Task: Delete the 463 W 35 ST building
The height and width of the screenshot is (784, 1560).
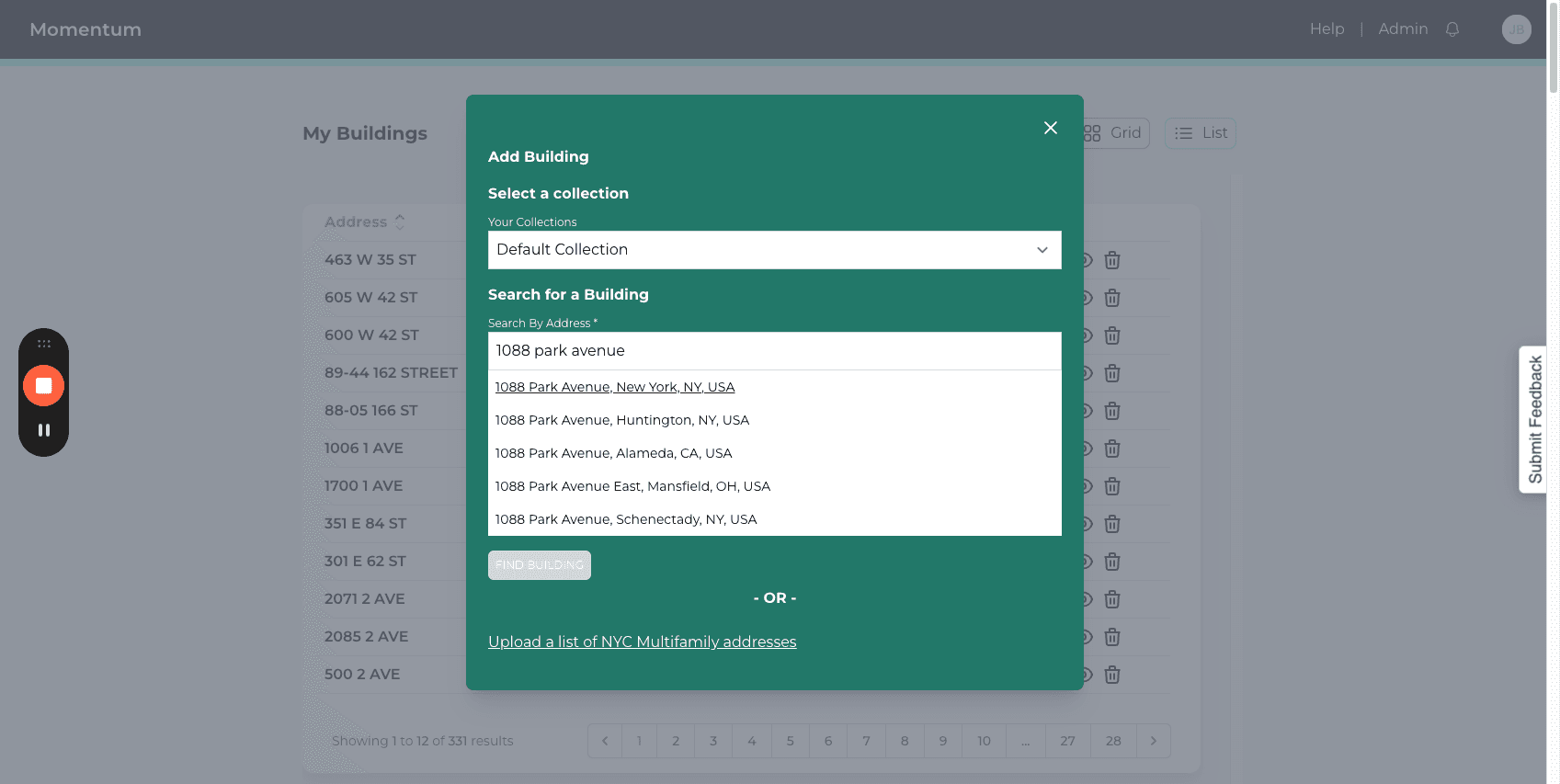Action: [x=1112, y=260]
